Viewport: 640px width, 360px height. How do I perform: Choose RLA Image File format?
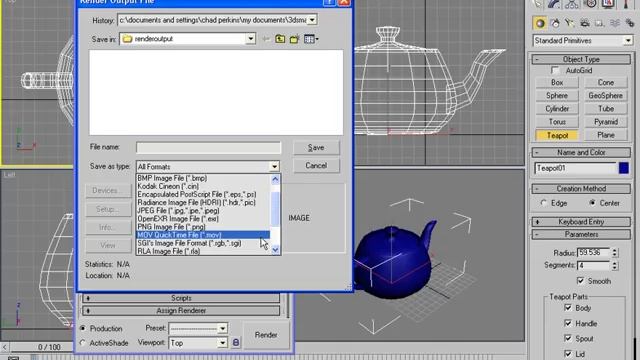tap(203, 251)
